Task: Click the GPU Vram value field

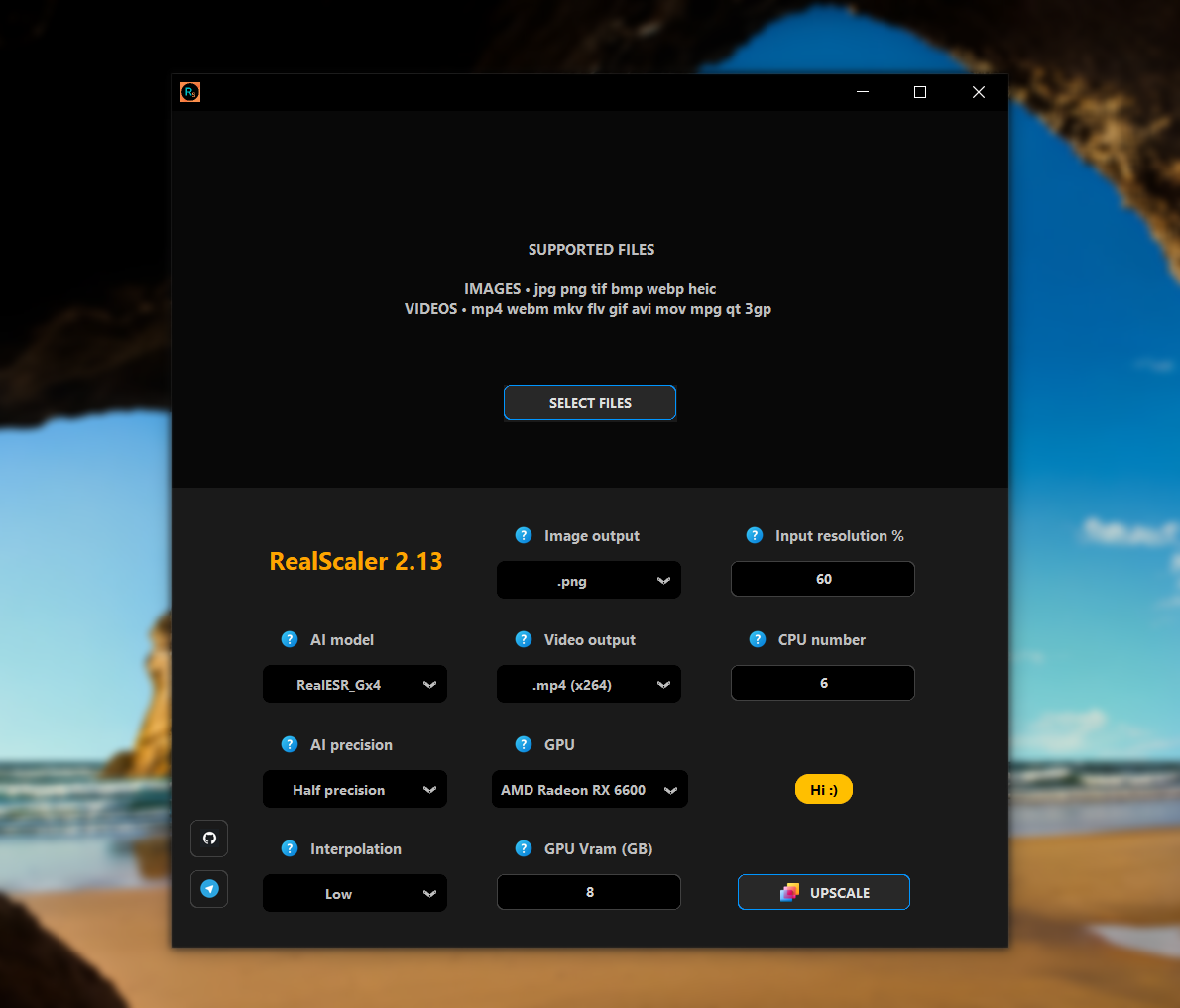Action: [588, 892]
